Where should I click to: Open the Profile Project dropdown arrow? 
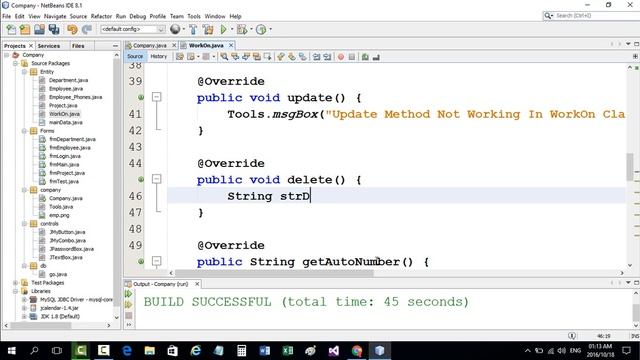270,29
